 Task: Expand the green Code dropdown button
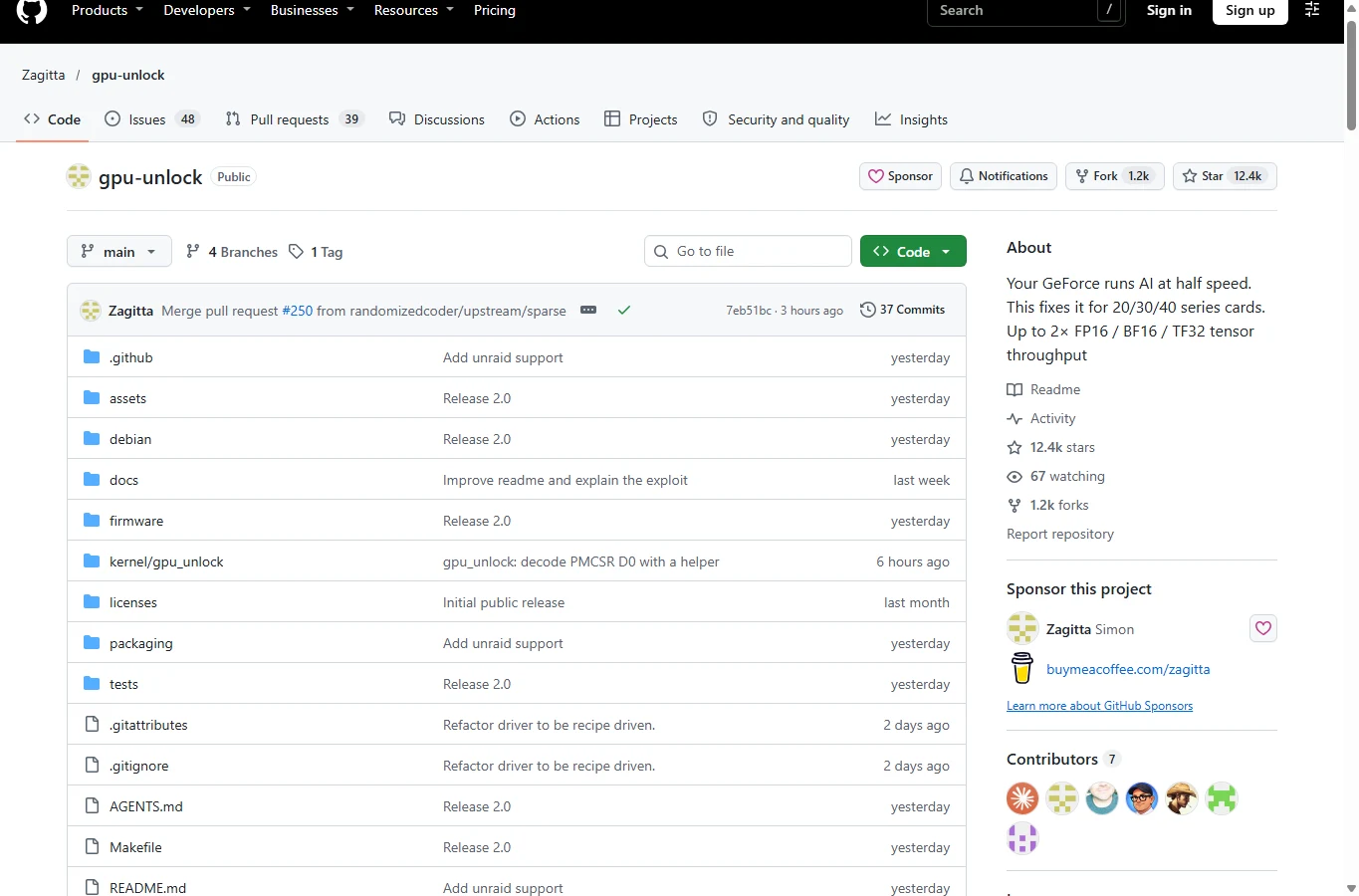[x=913, y=252]
